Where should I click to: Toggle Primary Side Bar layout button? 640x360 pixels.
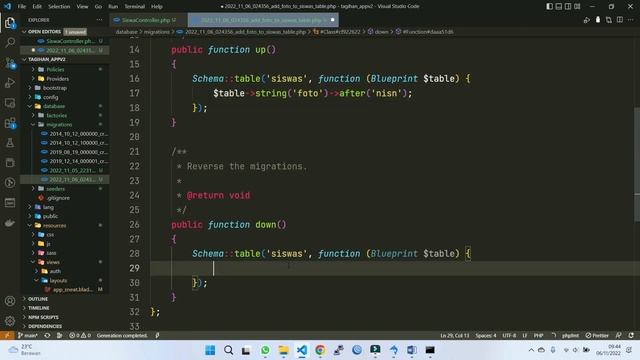pyautogui.click(x=549, y=7)
